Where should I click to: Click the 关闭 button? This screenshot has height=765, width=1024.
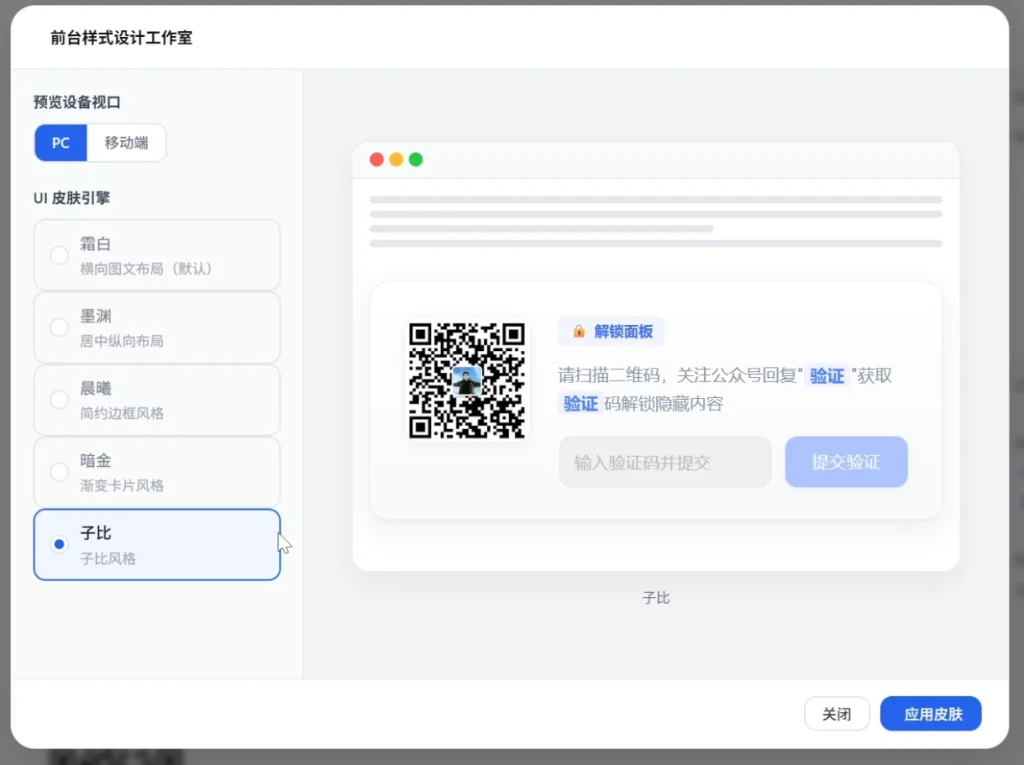(837, 713)
